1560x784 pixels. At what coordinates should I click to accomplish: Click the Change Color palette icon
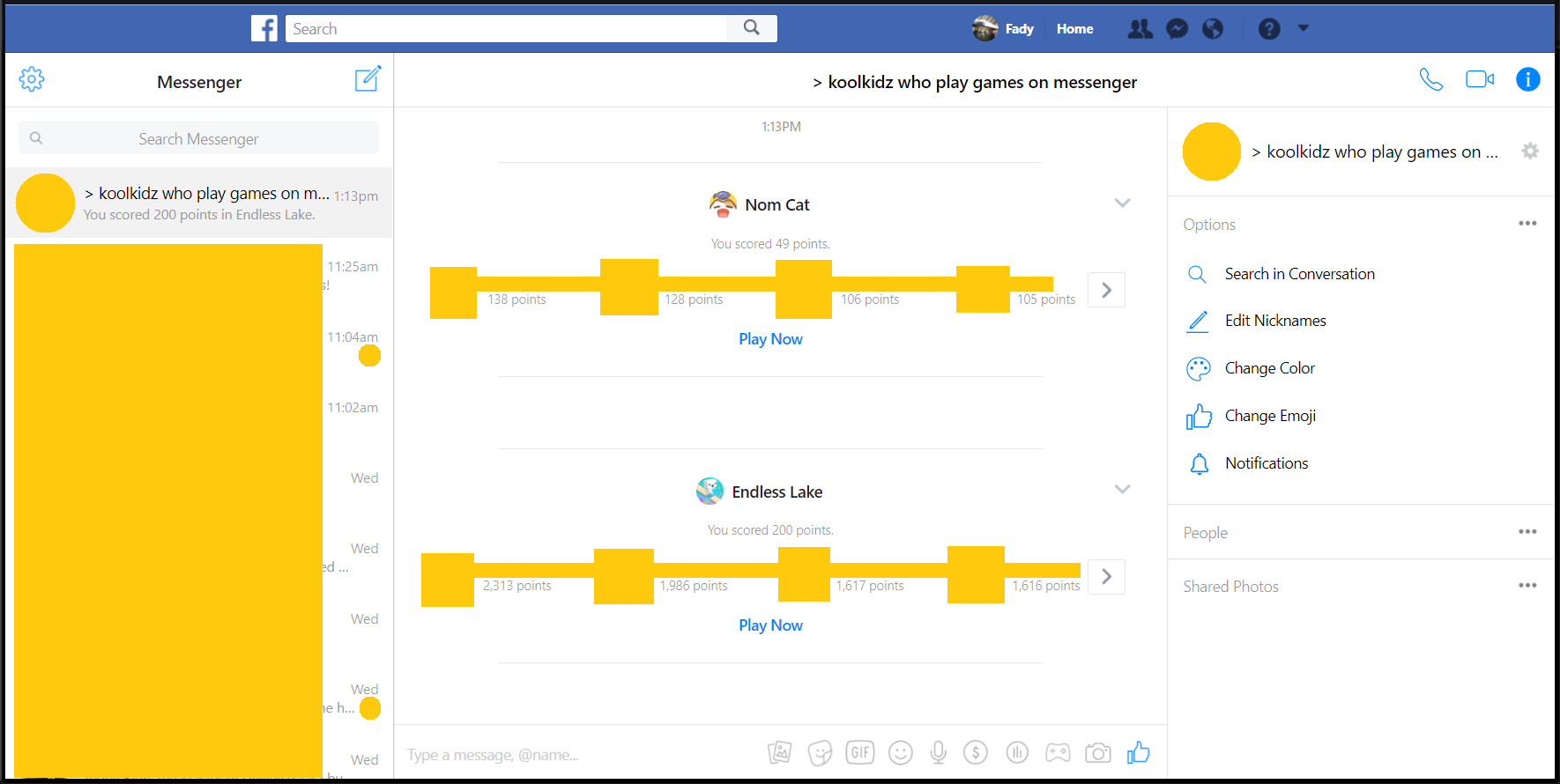(1199, 368)
